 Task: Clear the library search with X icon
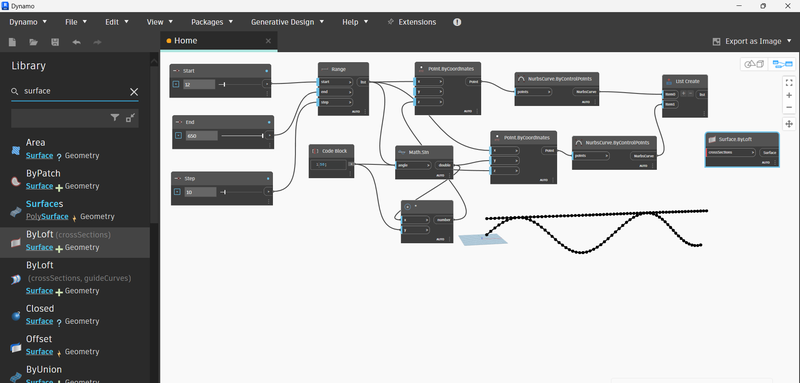click(134, 92)
